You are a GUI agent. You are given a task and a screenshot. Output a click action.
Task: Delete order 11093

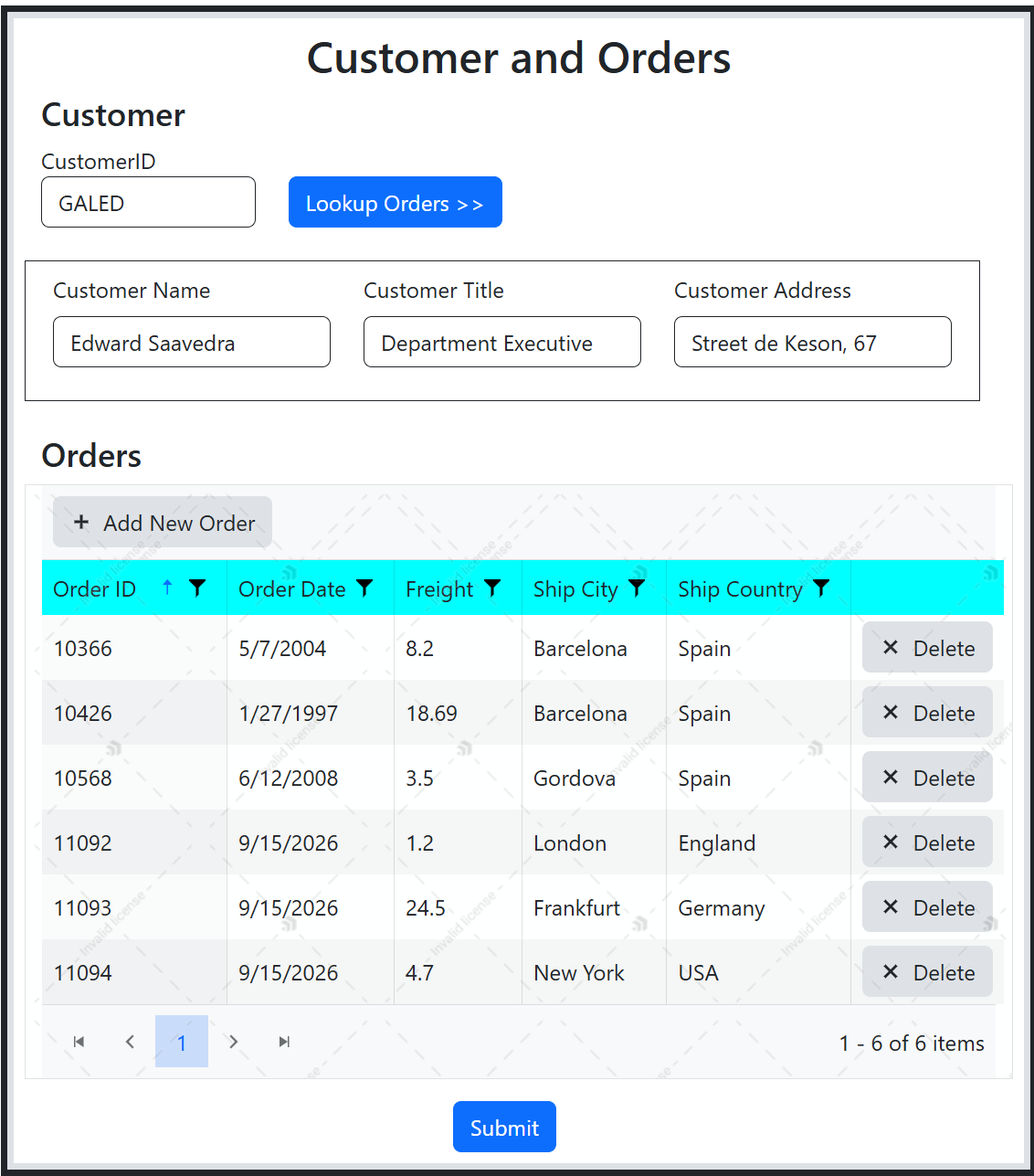(927, 906)
